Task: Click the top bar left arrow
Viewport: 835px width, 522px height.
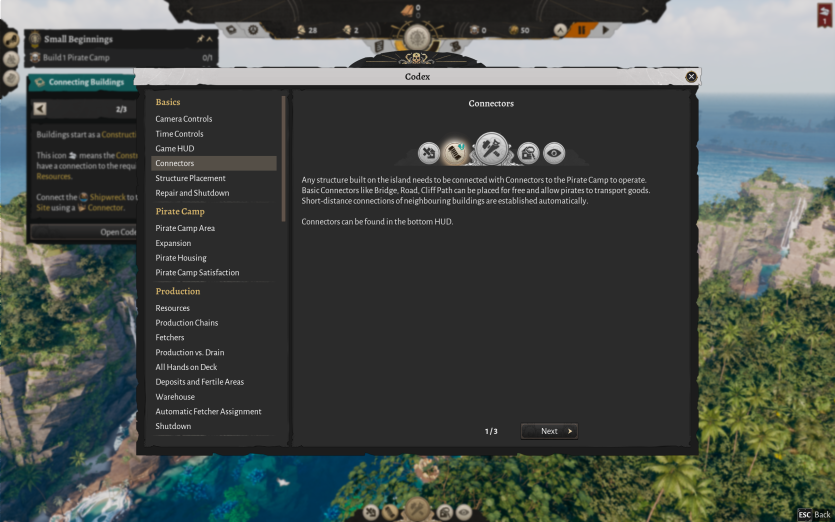Action: point(190,11)
